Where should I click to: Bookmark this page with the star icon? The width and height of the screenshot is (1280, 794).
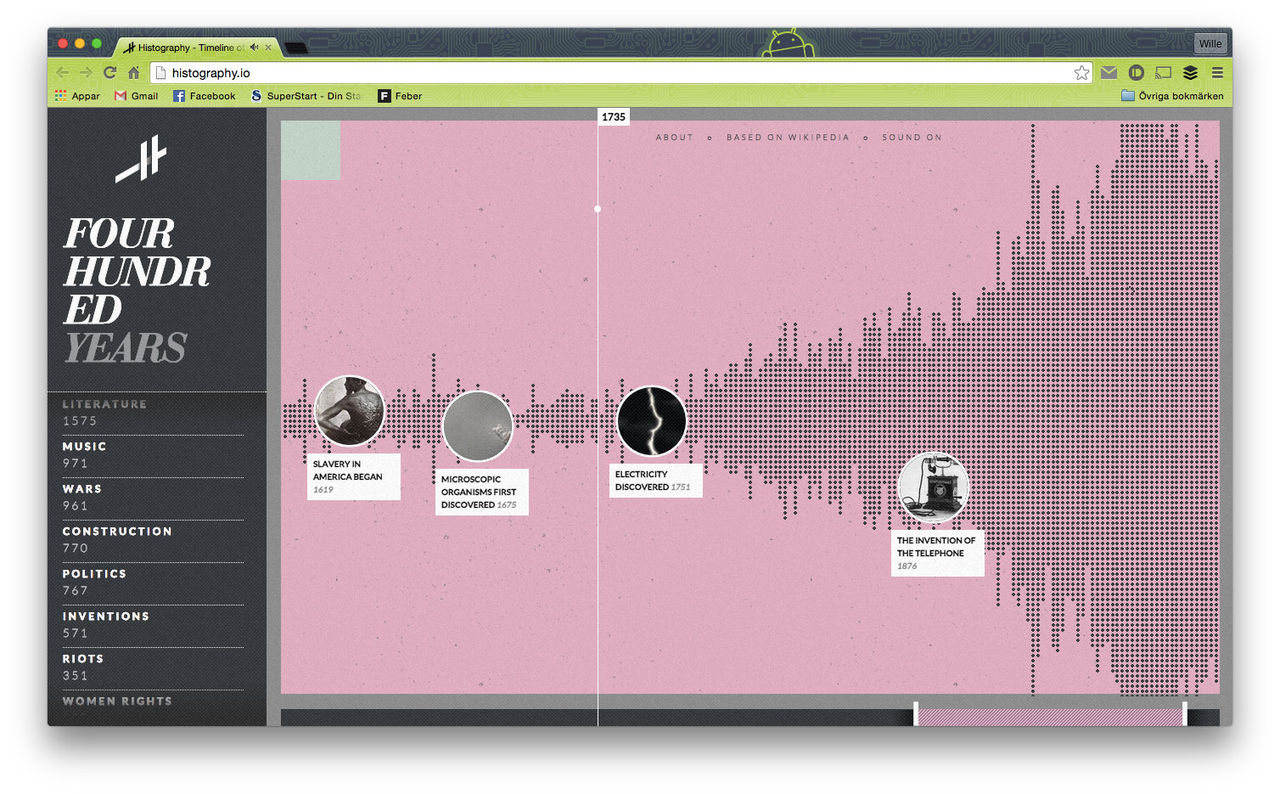pos(1081,73)
